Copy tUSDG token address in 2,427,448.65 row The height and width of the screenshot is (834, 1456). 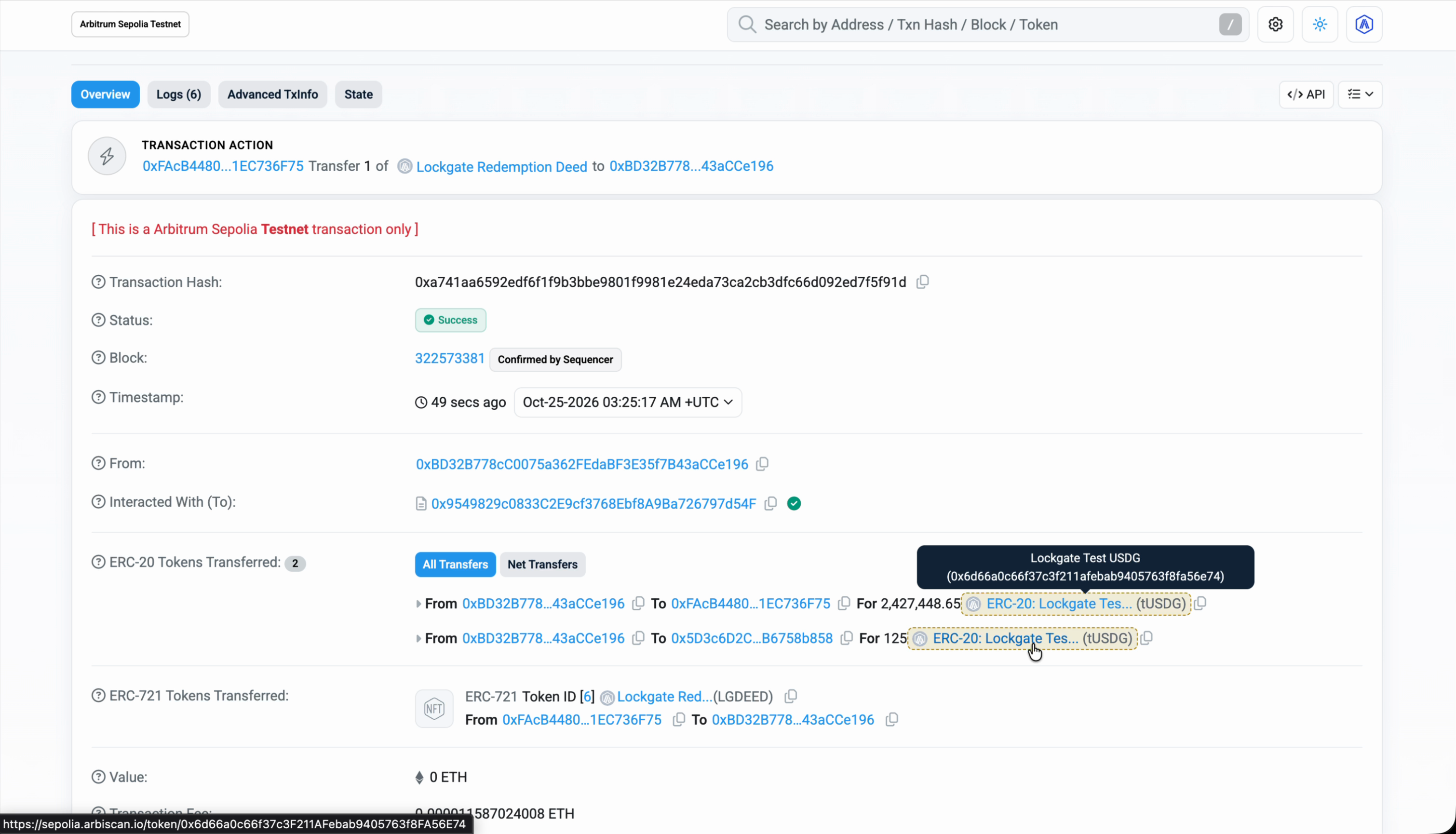click(1200, 603)
